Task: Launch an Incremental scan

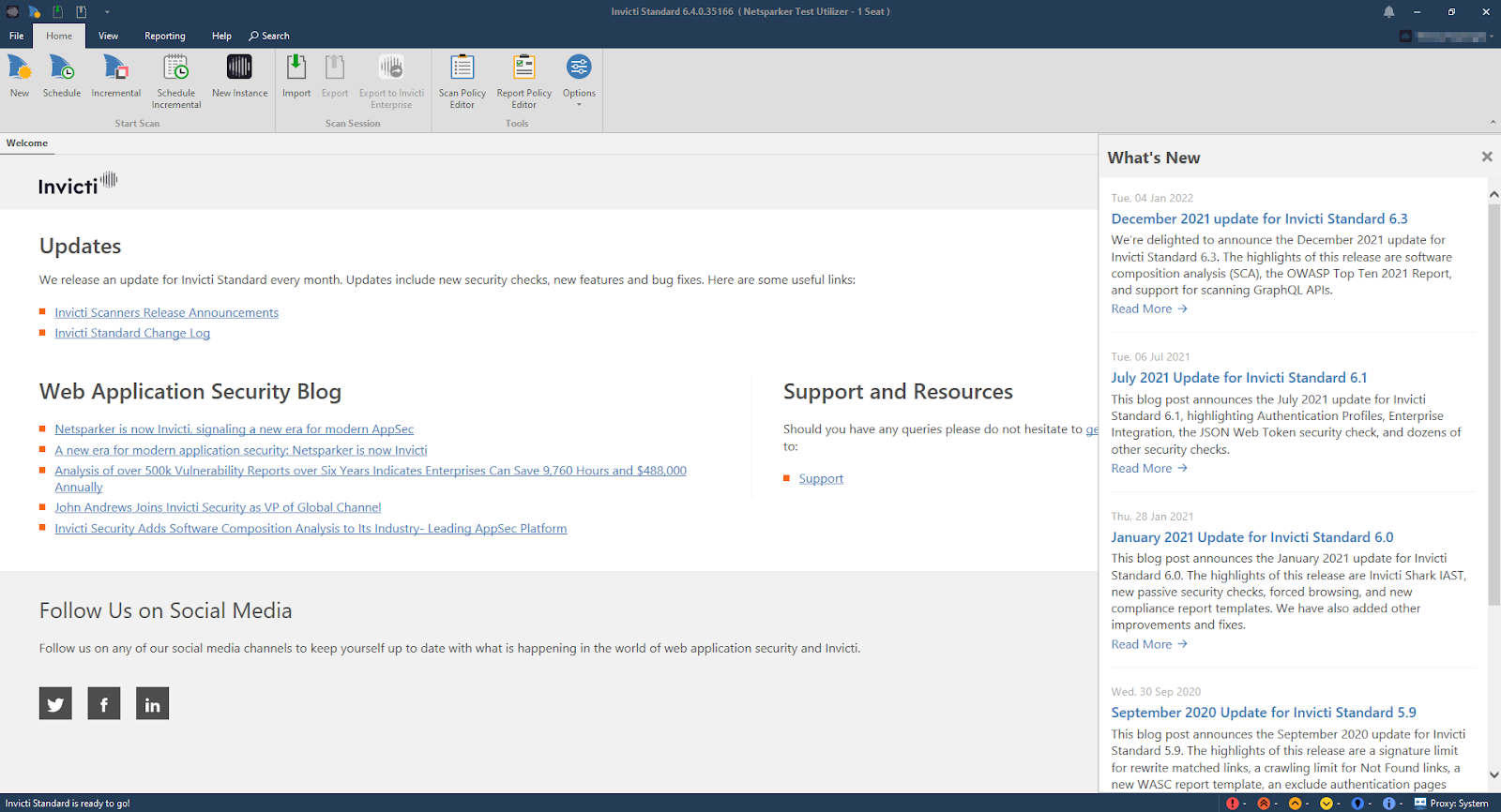Action: tap(116, 76)
